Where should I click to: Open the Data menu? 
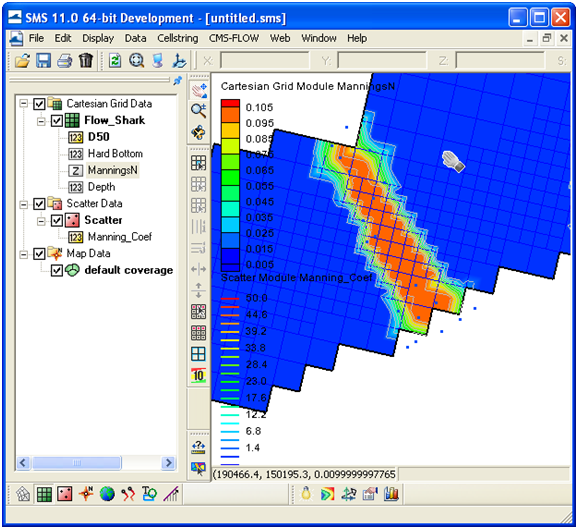pyautogui.click(x=135, y=38)
